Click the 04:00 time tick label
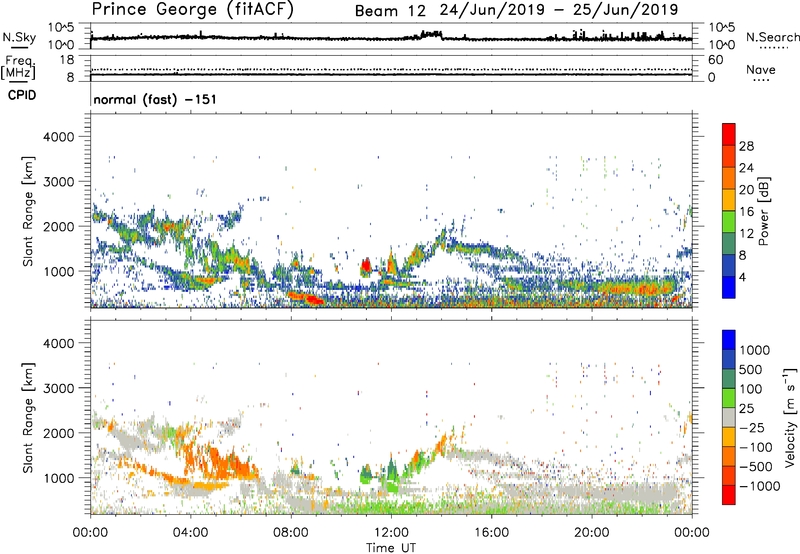This screenshot has height=554, width=800. tap(190, 533)
